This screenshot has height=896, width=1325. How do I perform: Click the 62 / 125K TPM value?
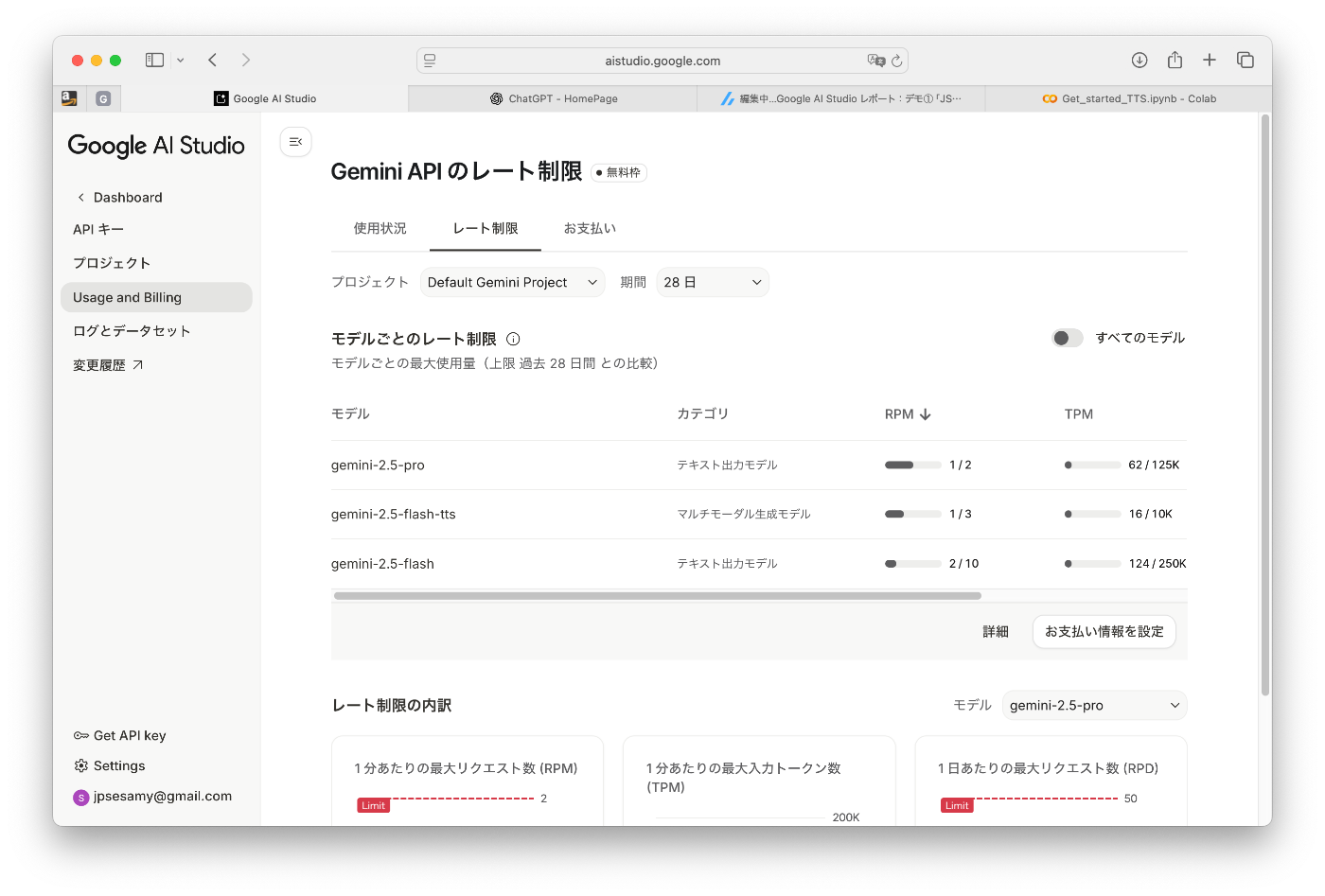pyautogui.click(x=1154, y=466)
